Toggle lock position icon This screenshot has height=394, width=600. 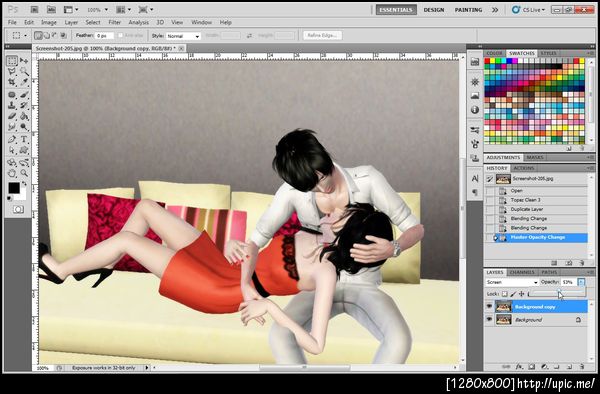[x=521, y=294]
